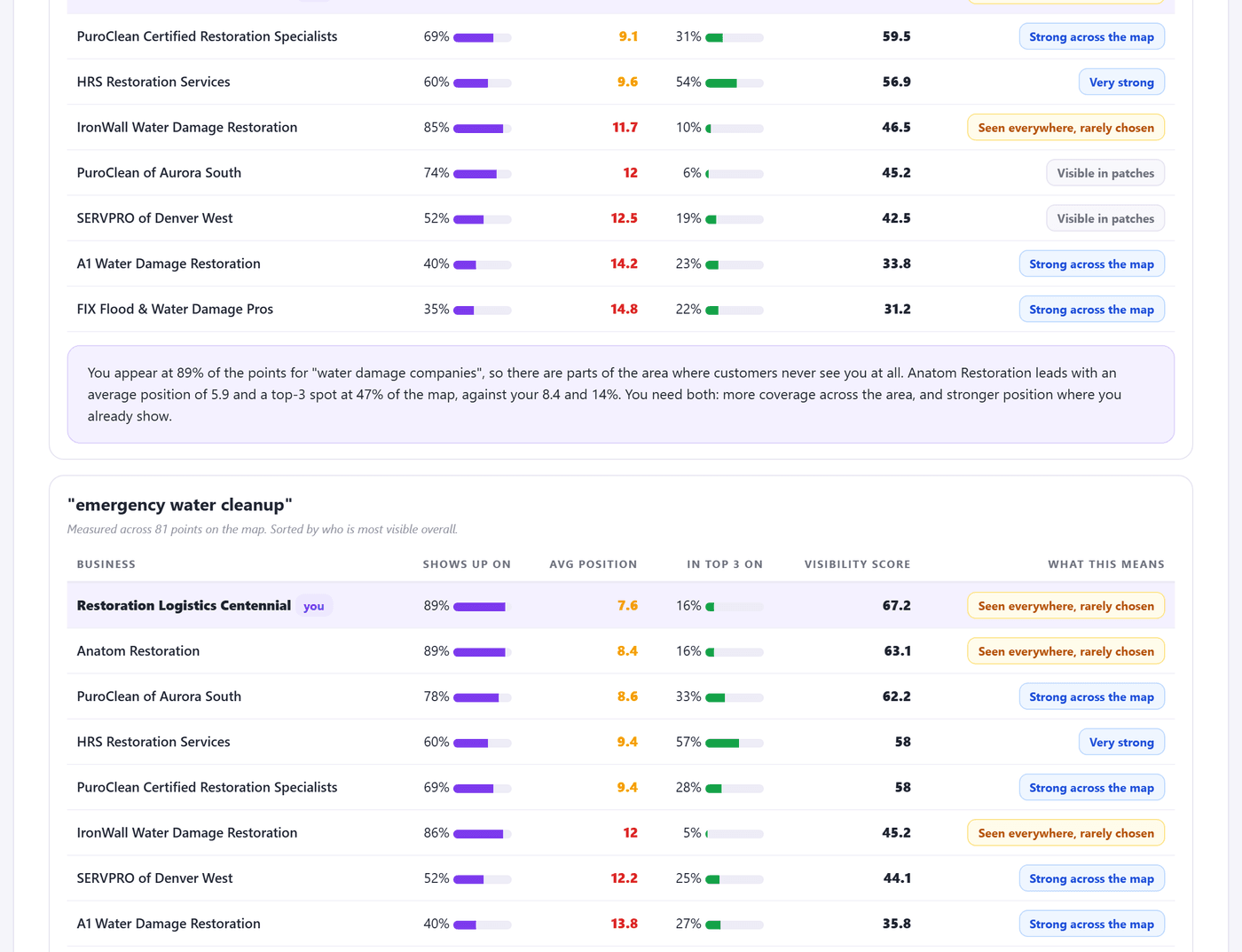
Task: Click the 56.9 visibility score
Action: 896,82
